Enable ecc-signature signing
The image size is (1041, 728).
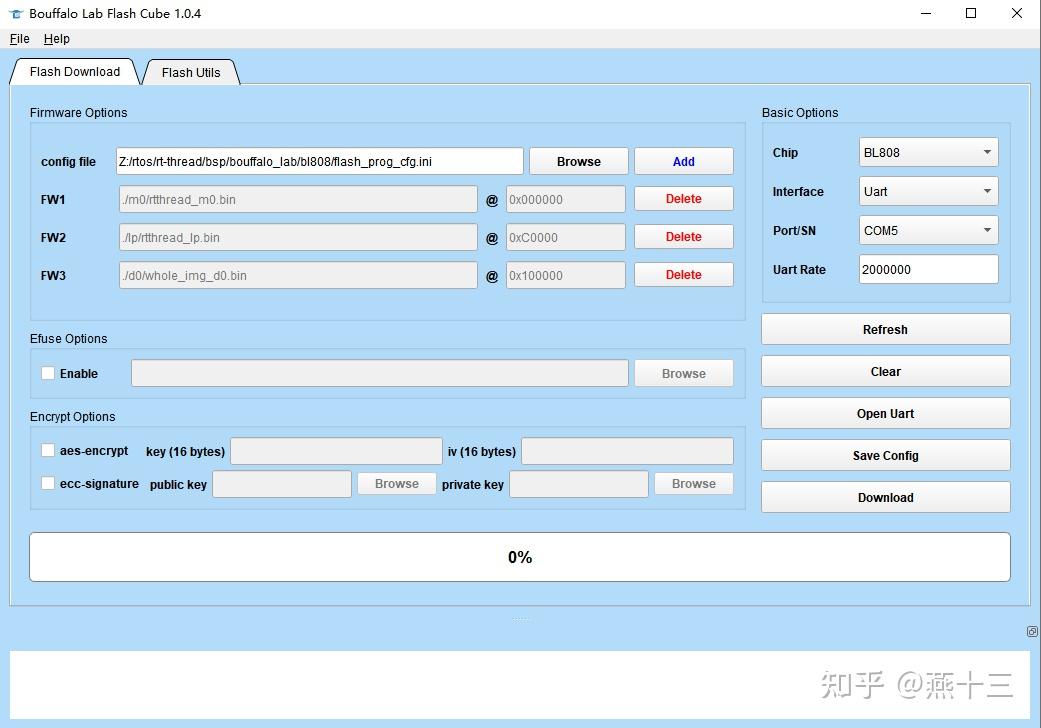point(47,483)
